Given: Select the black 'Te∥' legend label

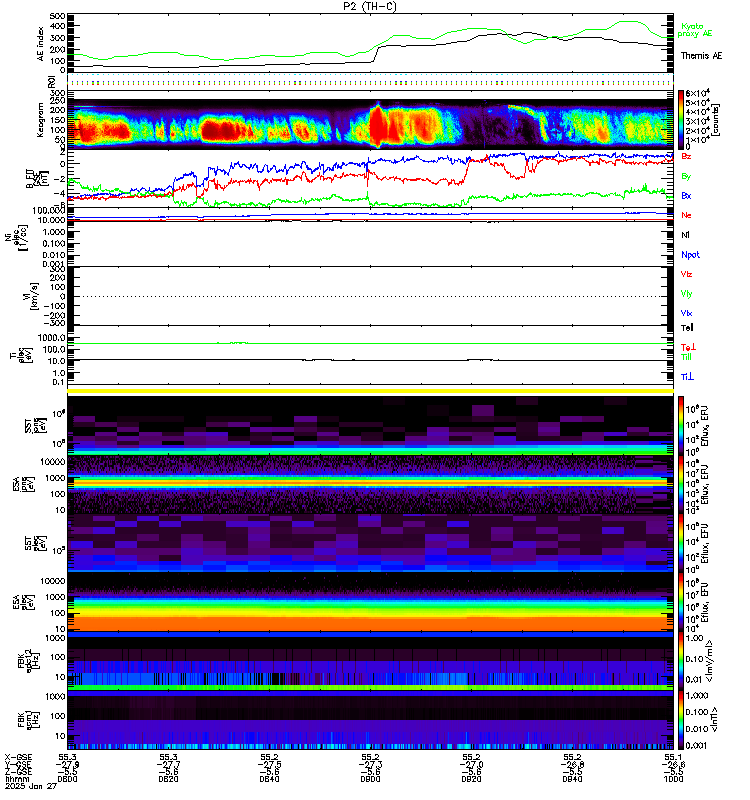Looking at the screenshot, I should point(687,328).
